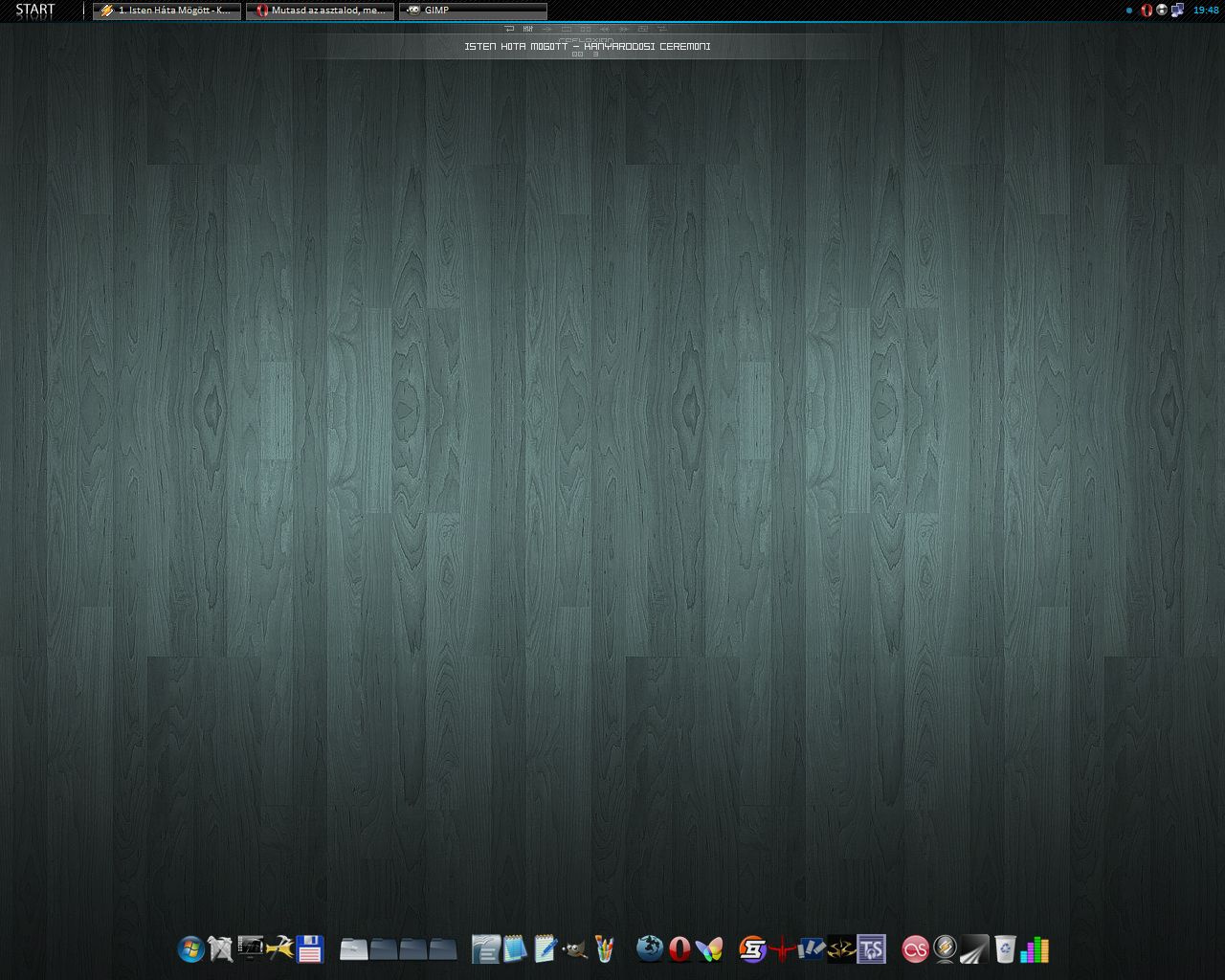Open the START menu button
This screenshot has width=1225, height=980.
point(35,11)
